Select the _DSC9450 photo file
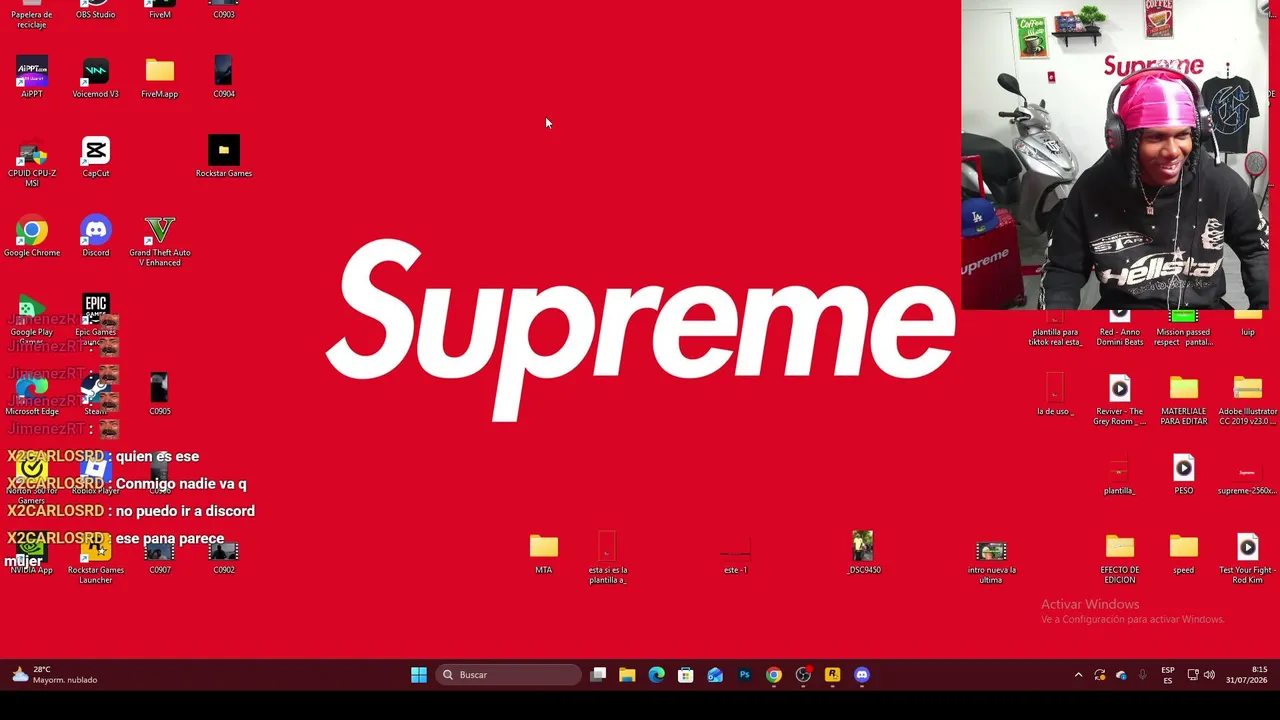 pos(864,553)
